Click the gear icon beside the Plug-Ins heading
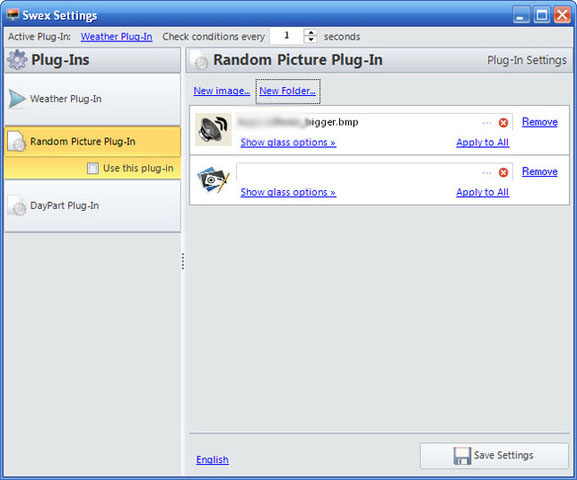The height and width of the screenshot is (480, 577). pyautogui.click(x=17, y=60)
